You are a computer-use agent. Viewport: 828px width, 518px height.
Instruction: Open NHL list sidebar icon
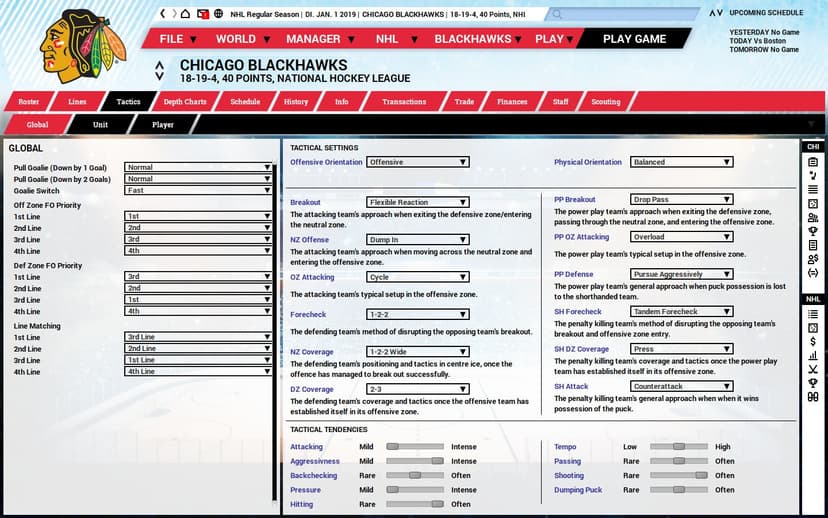pyautogui.click(x=813, y=314)
